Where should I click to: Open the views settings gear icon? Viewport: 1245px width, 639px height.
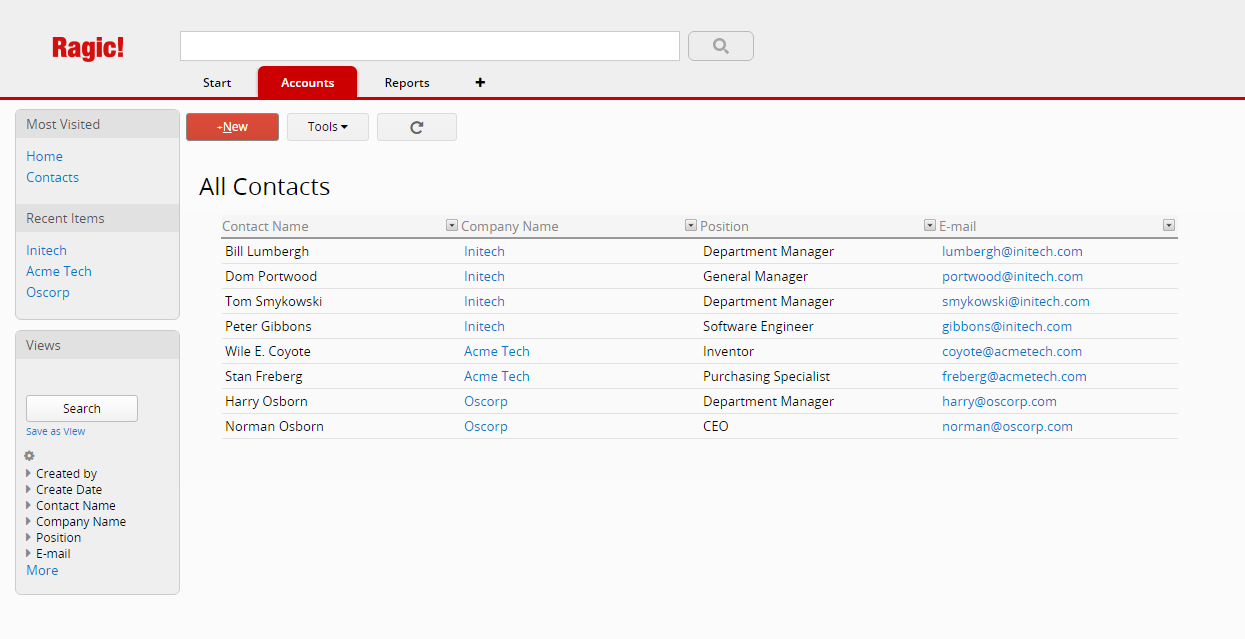point(30,456)
